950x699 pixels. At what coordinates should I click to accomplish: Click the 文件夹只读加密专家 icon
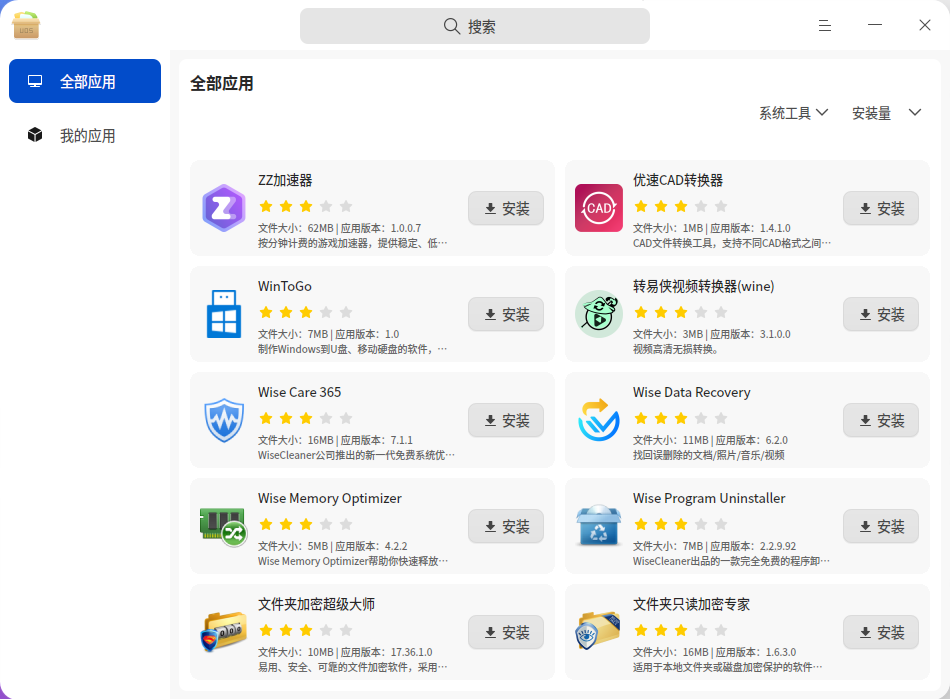(x=599, y=632)
